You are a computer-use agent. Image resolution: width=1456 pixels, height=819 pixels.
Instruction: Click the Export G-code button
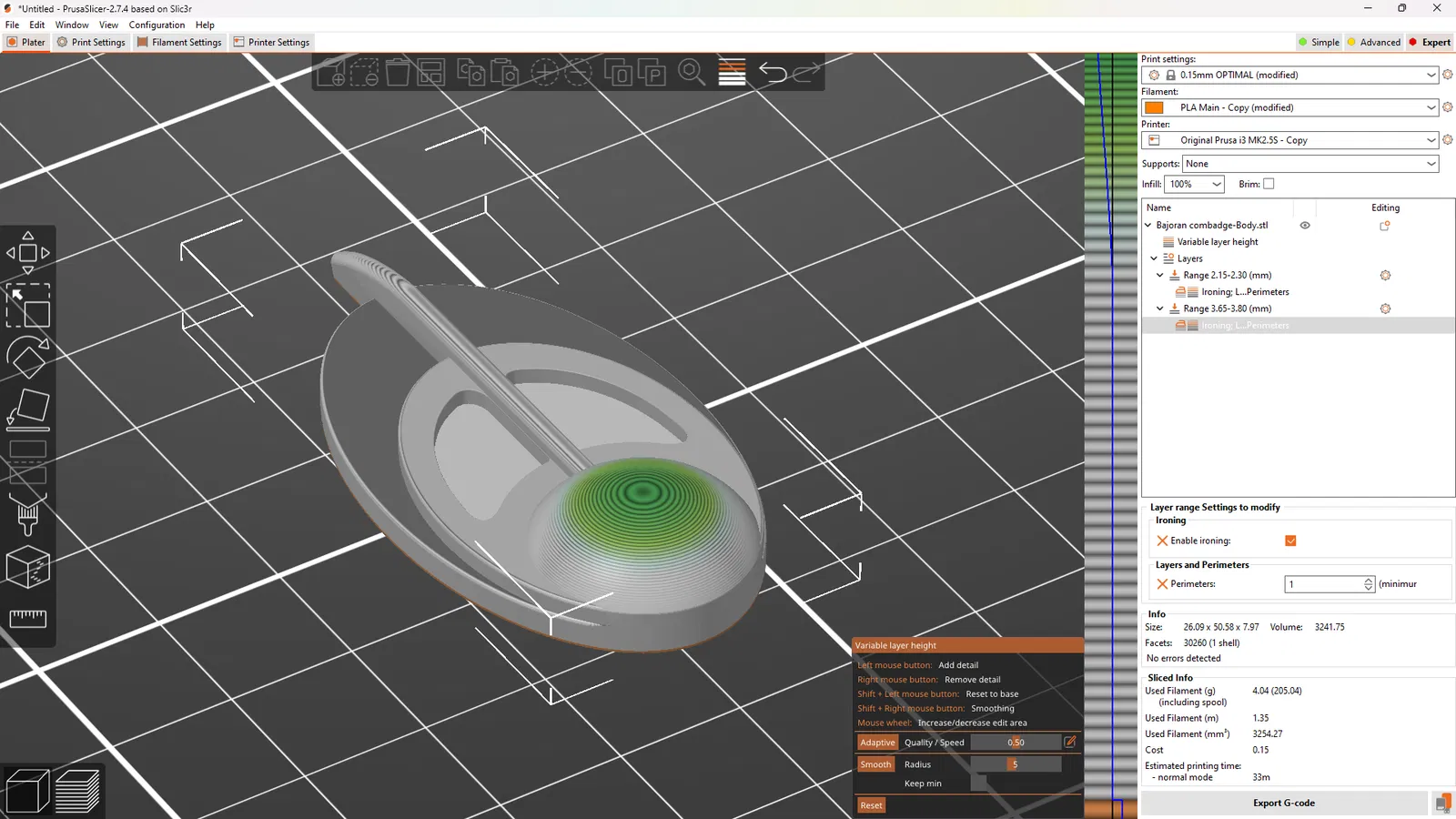(1284, 803)
